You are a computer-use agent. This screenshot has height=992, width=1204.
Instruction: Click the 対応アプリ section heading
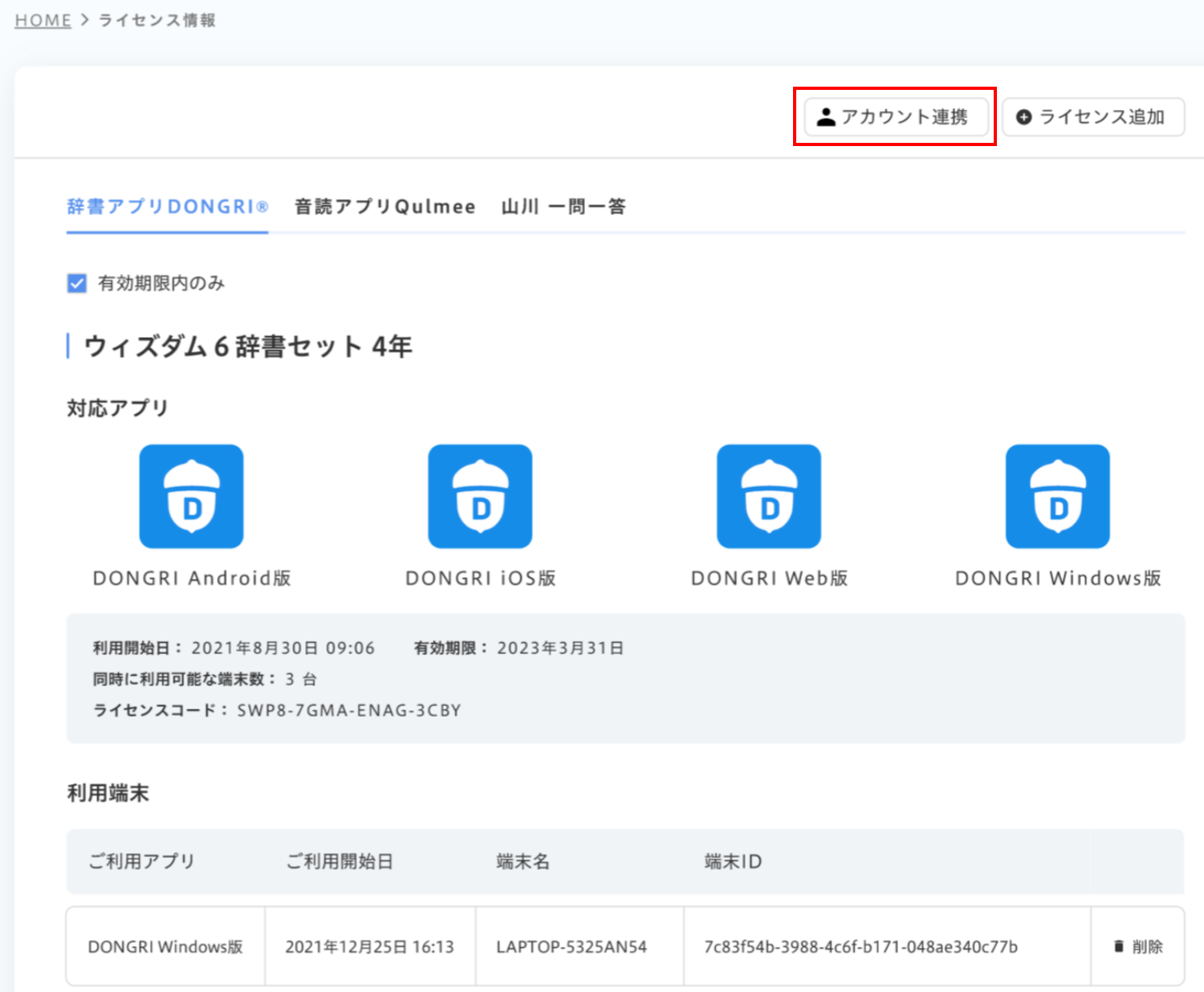[117, 408]
